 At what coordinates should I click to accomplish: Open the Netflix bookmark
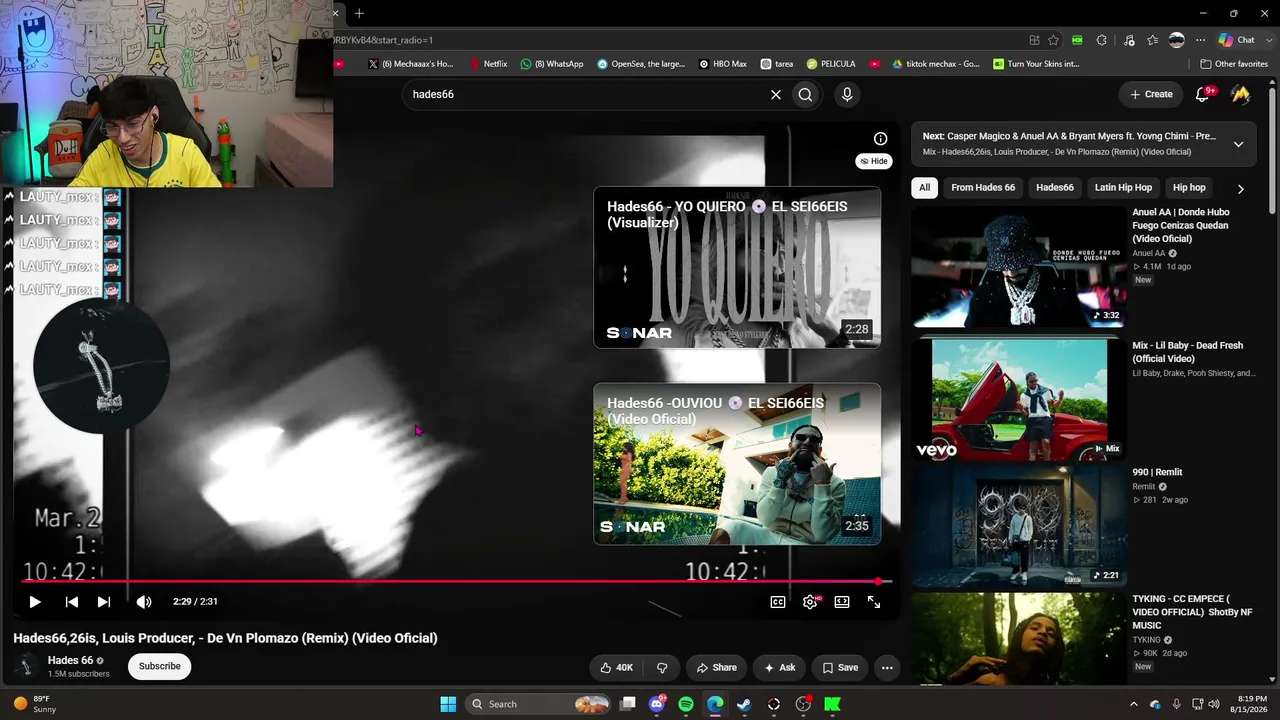click(x=489, y=64)
